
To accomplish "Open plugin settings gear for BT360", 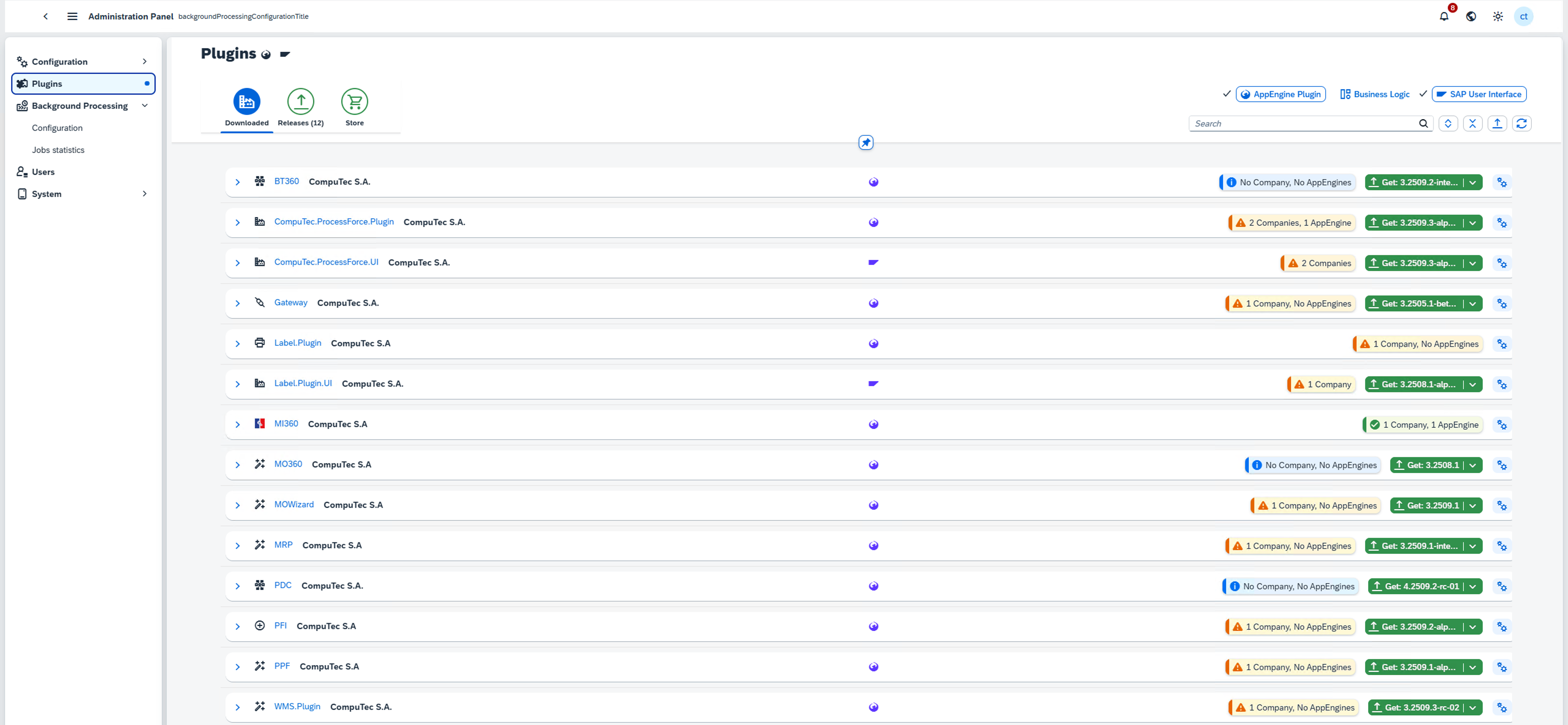I will pos(1502,182).
